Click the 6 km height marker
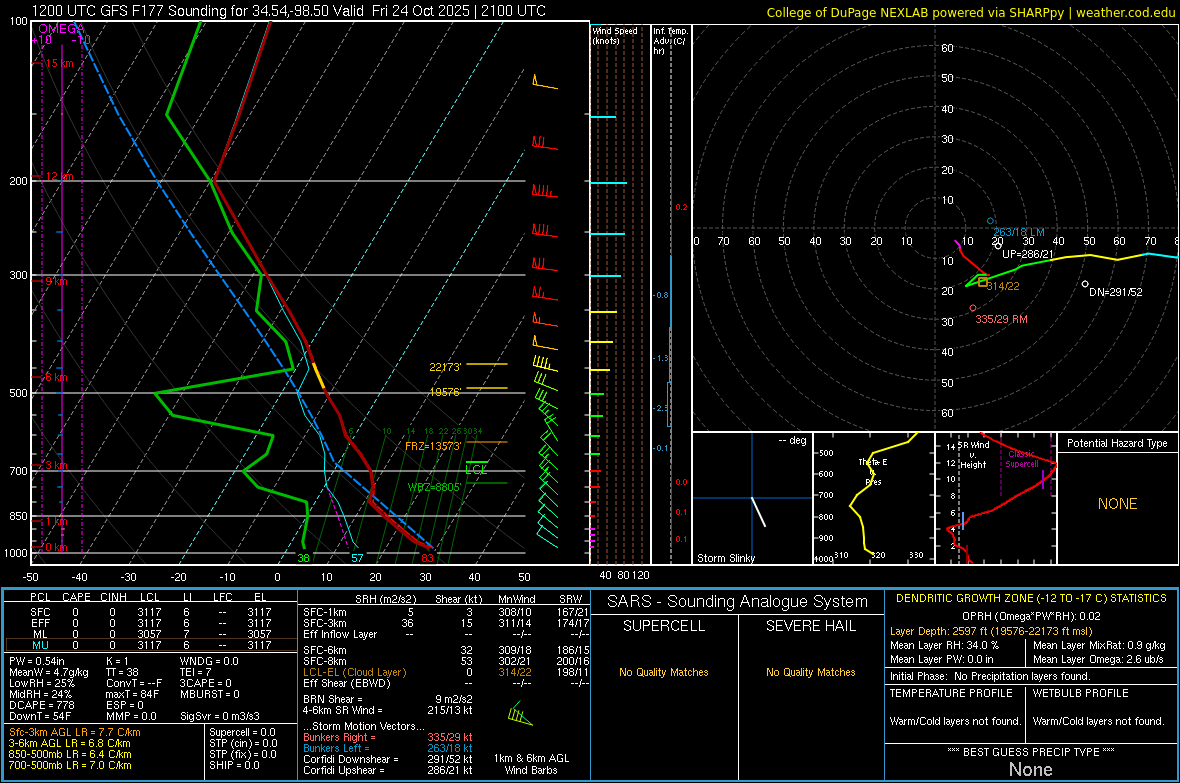Viewport: 1180px width, 783px height. [56, 376]
